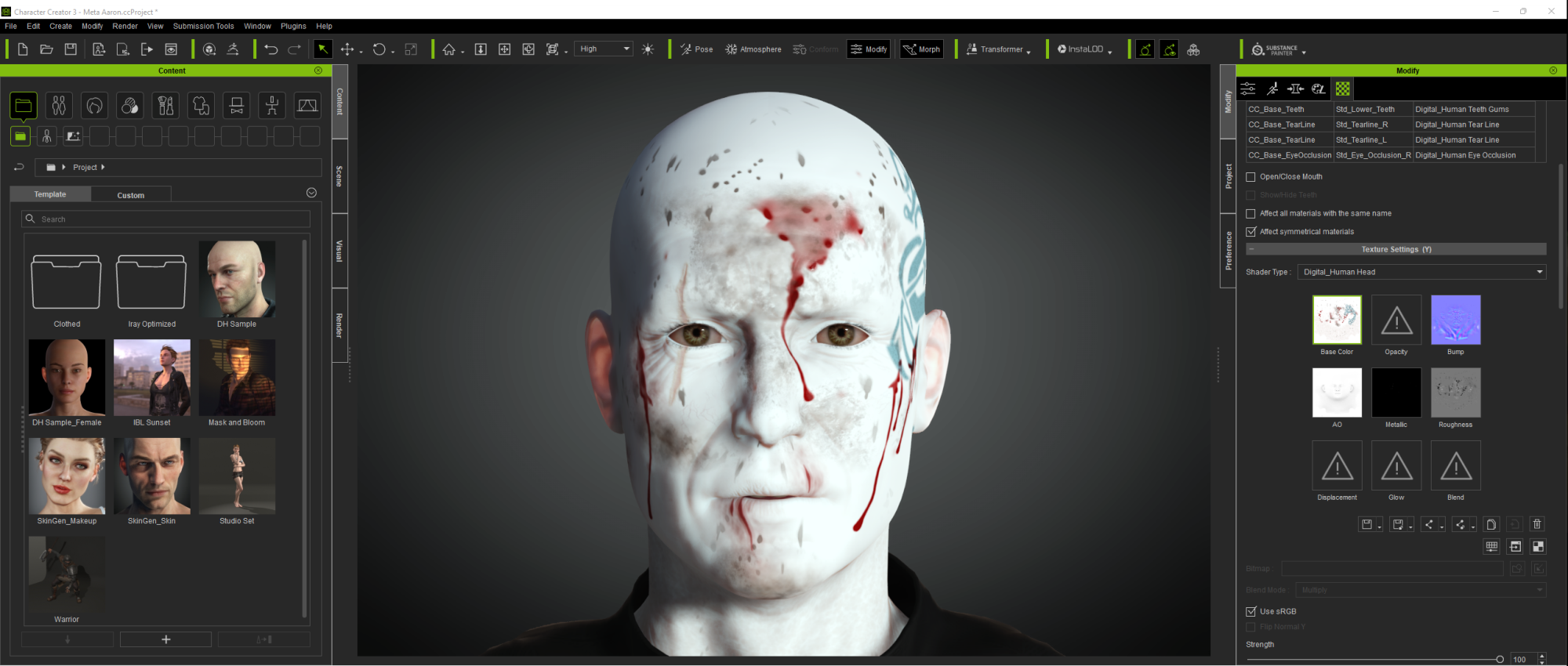The height and width of the screenshot is (666, 1568).
Task: Click the checker pattern icon below trash
Action: pos(1538,546)
